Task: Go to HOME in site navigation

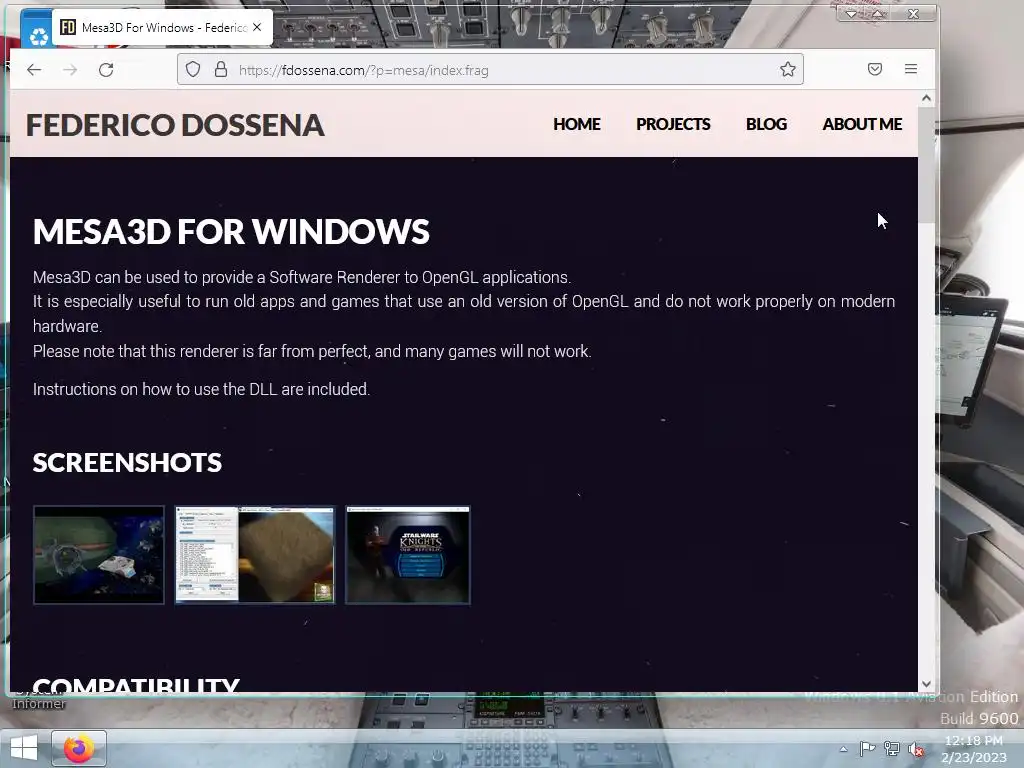Action: (577, 124)
